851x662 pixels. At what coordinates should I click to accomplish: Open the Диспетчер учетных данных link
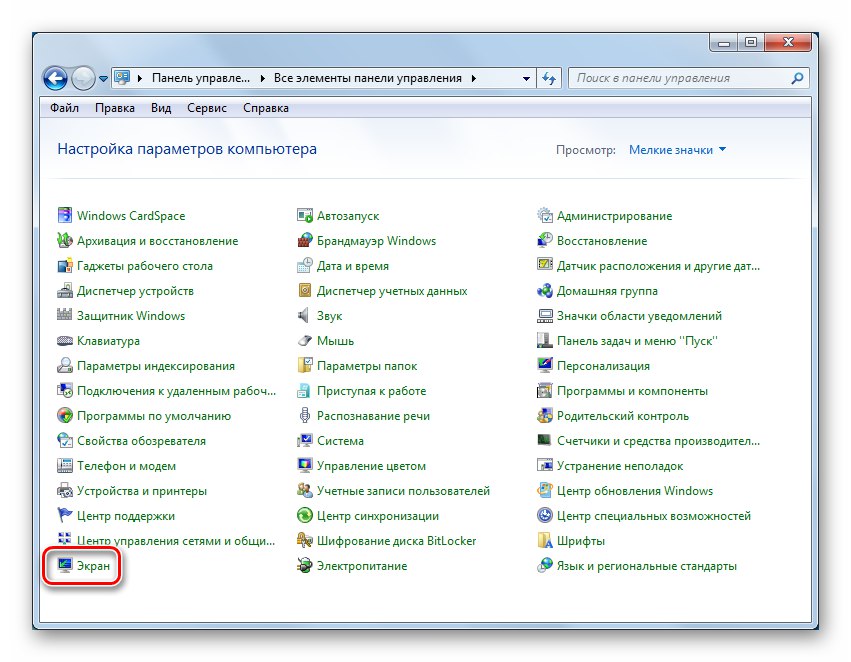tap(392, 291)
